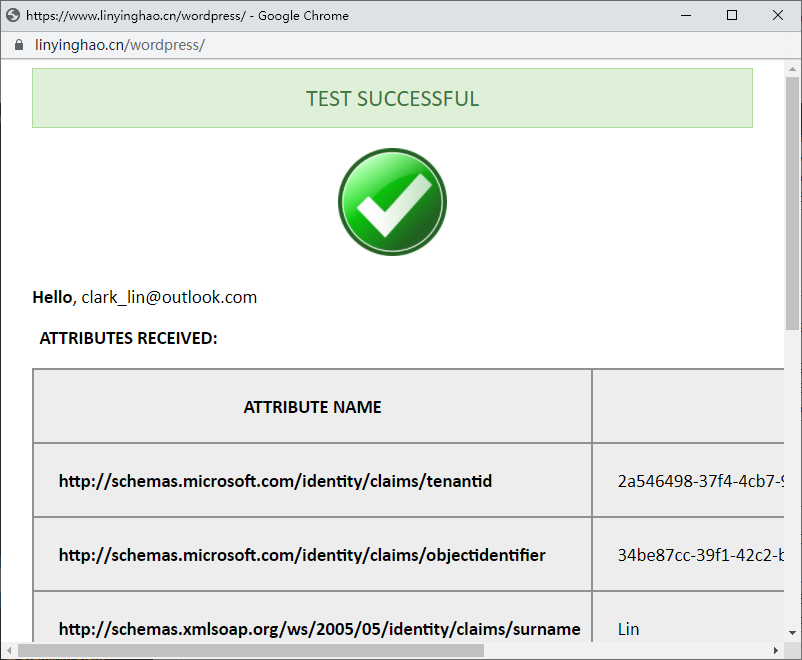The image size is (802, 660).
Task: Click the surname value Lin
Action: (628, 629)
